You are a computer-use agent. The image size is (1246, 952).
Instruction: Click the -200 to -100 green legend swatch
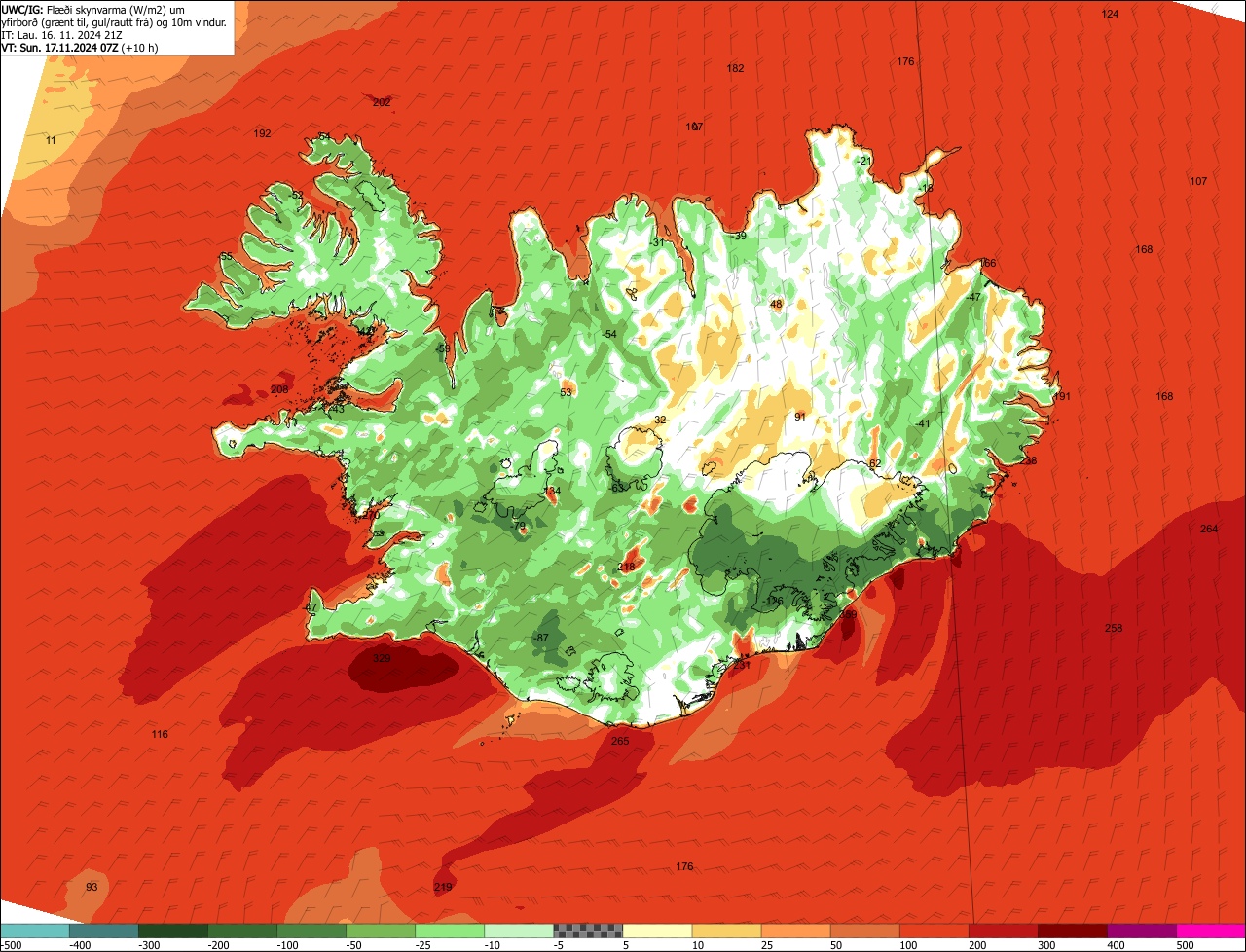coord(242,931)
